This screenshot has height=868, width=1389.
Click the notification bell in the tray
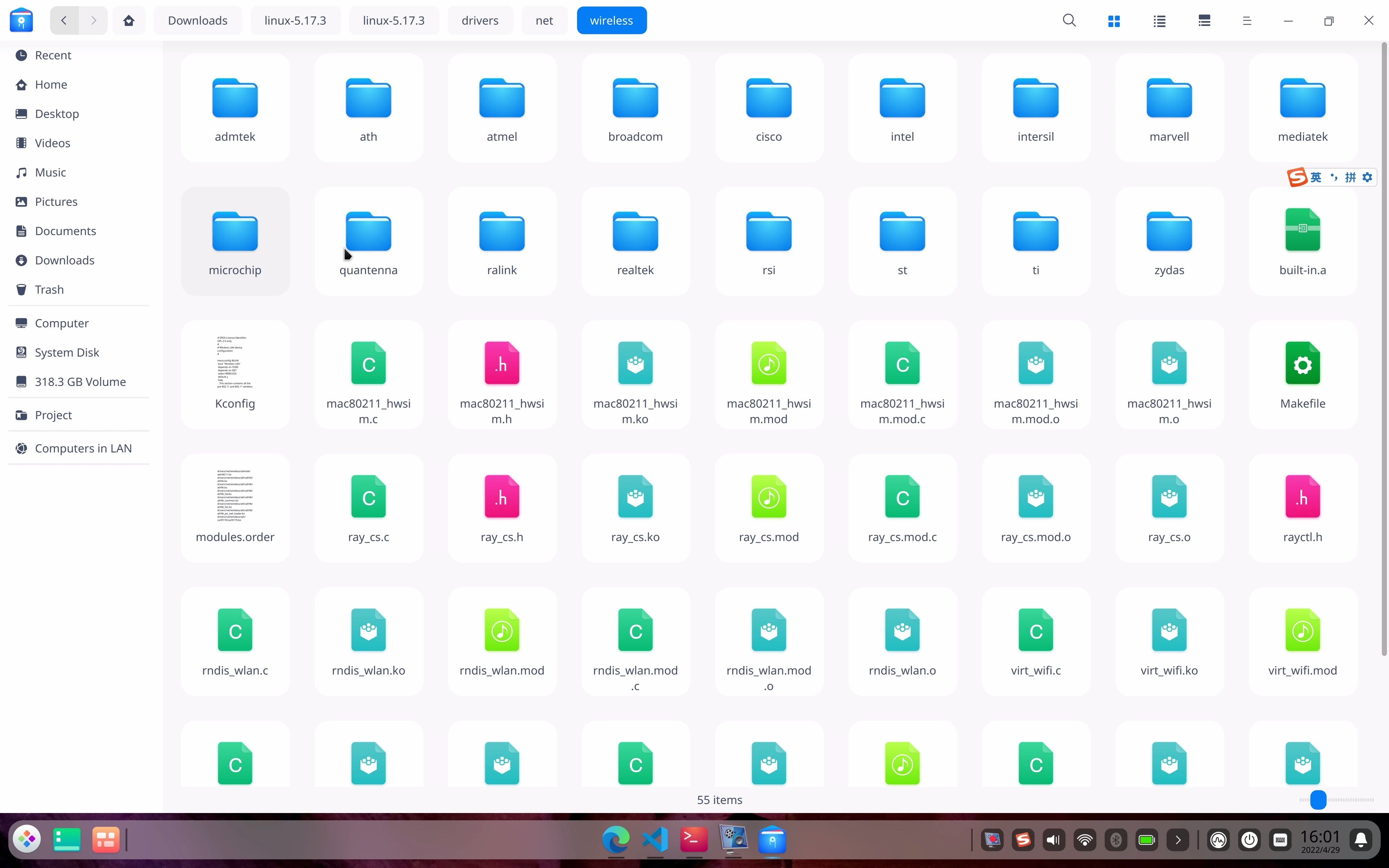(x=1362, y=839)
